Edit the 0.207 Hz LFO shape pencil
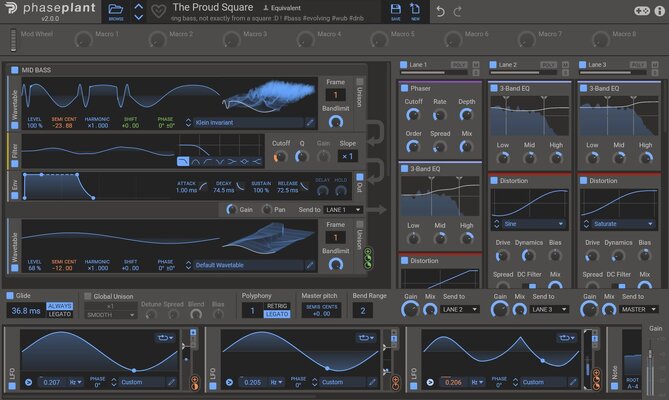The width and height of the screenshot is (669, 400). (x=172, y=382)
